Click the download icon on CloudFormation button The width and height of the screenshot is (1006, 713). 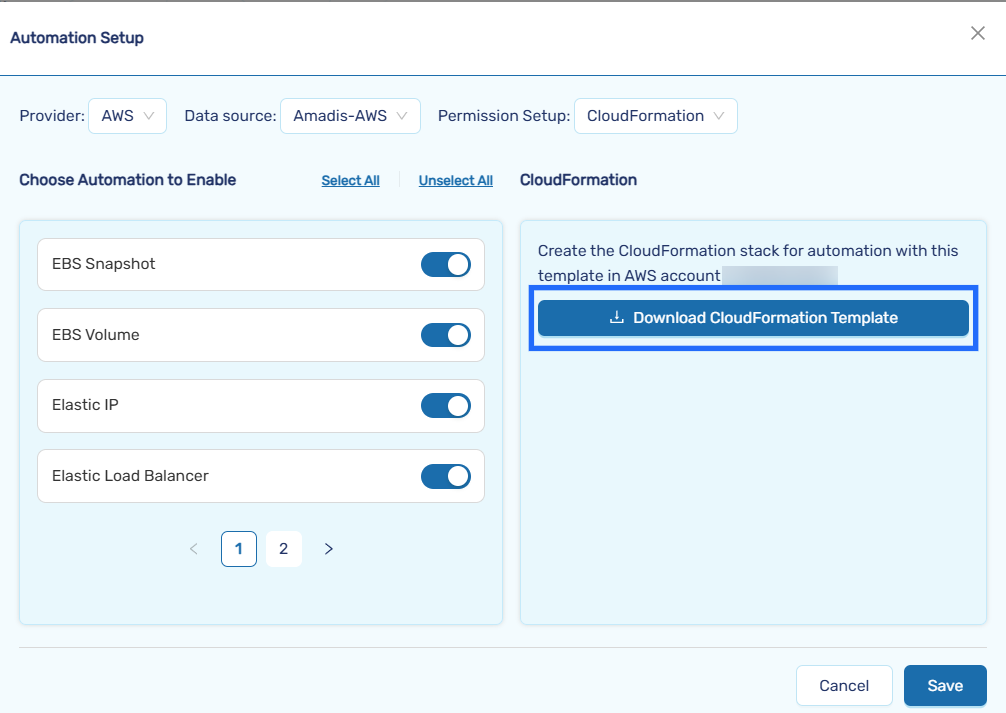[617, 318]
